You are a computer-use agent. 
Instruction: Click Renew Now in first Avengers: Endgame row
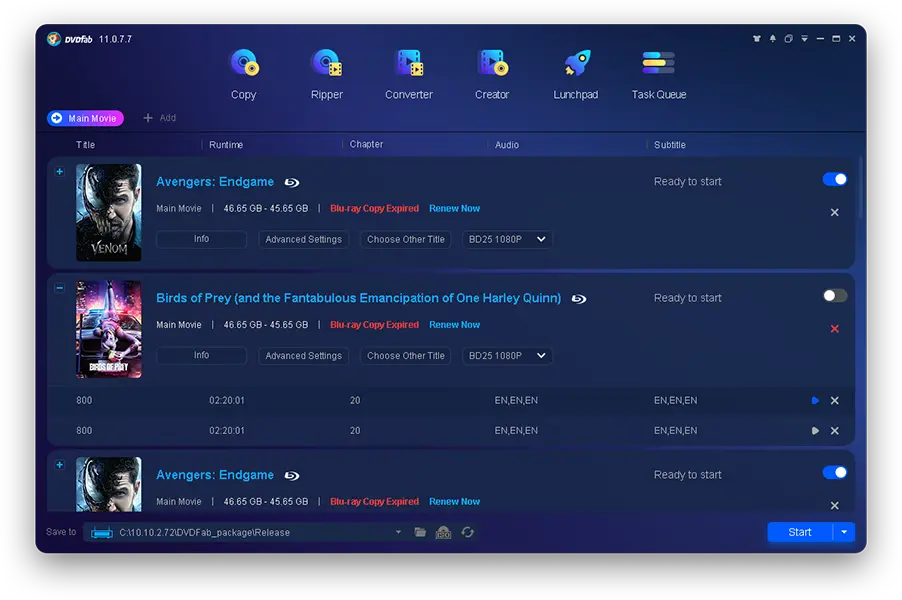(454, 208)
